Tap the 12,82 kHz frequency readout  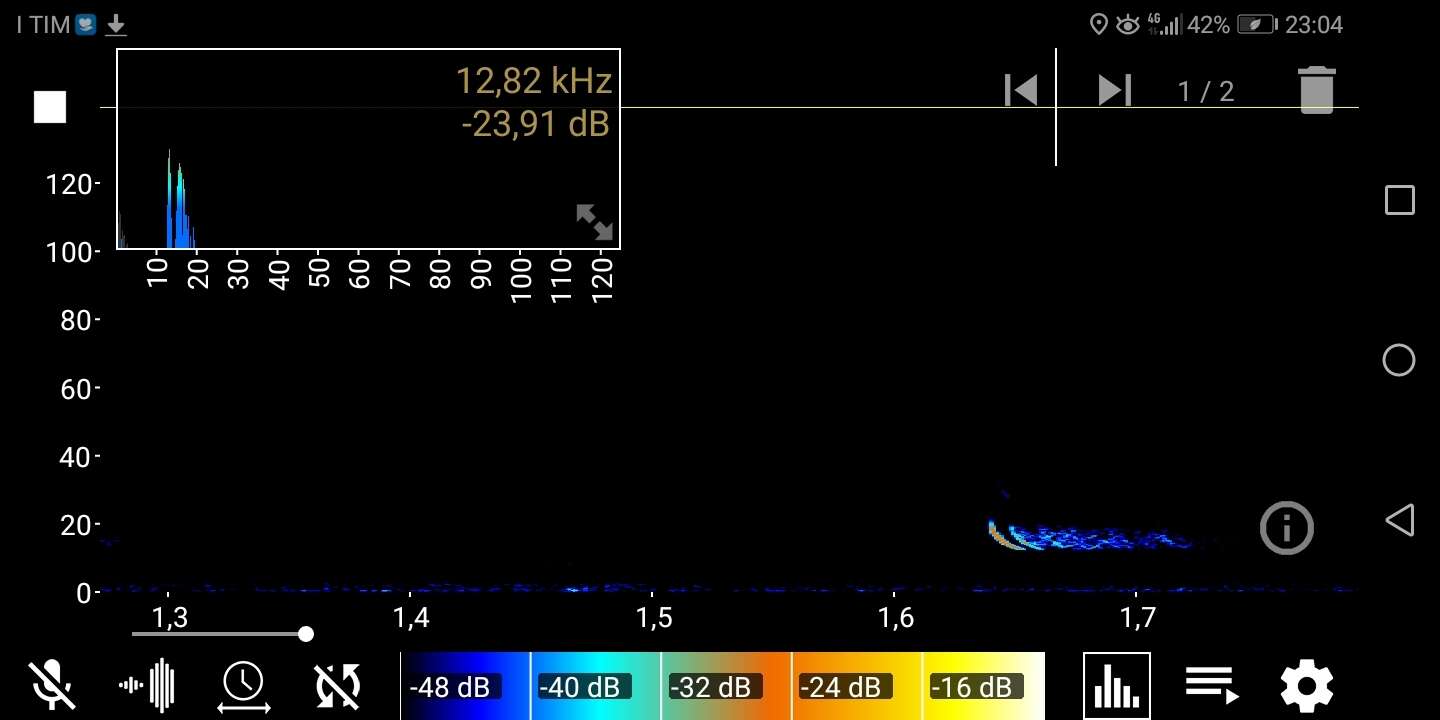[x=533, y=81]
